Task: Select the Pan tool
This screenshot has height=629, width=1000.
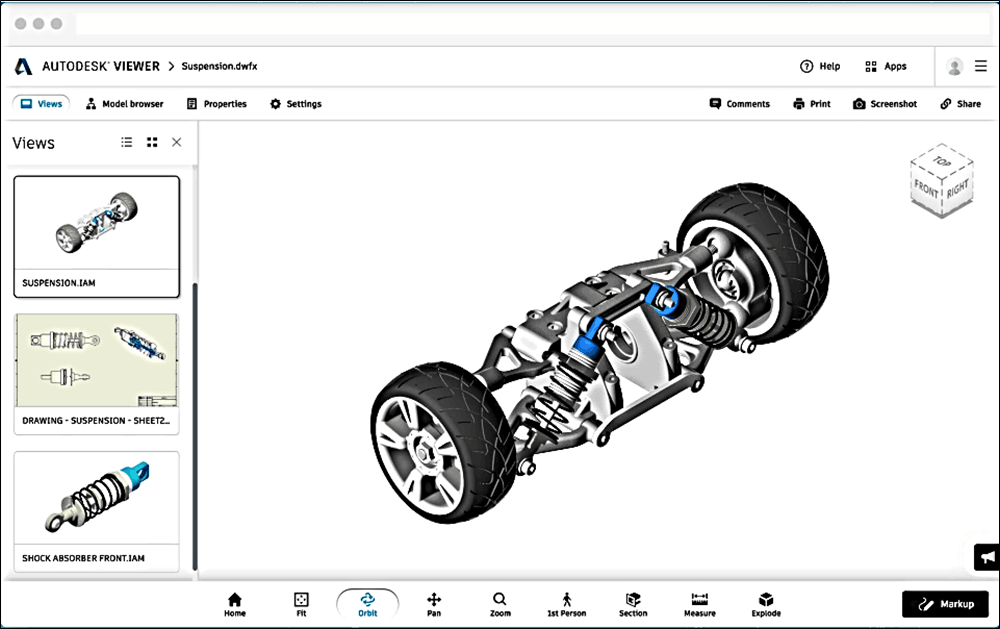Action: pyautogui.click(x=434, y=604)
